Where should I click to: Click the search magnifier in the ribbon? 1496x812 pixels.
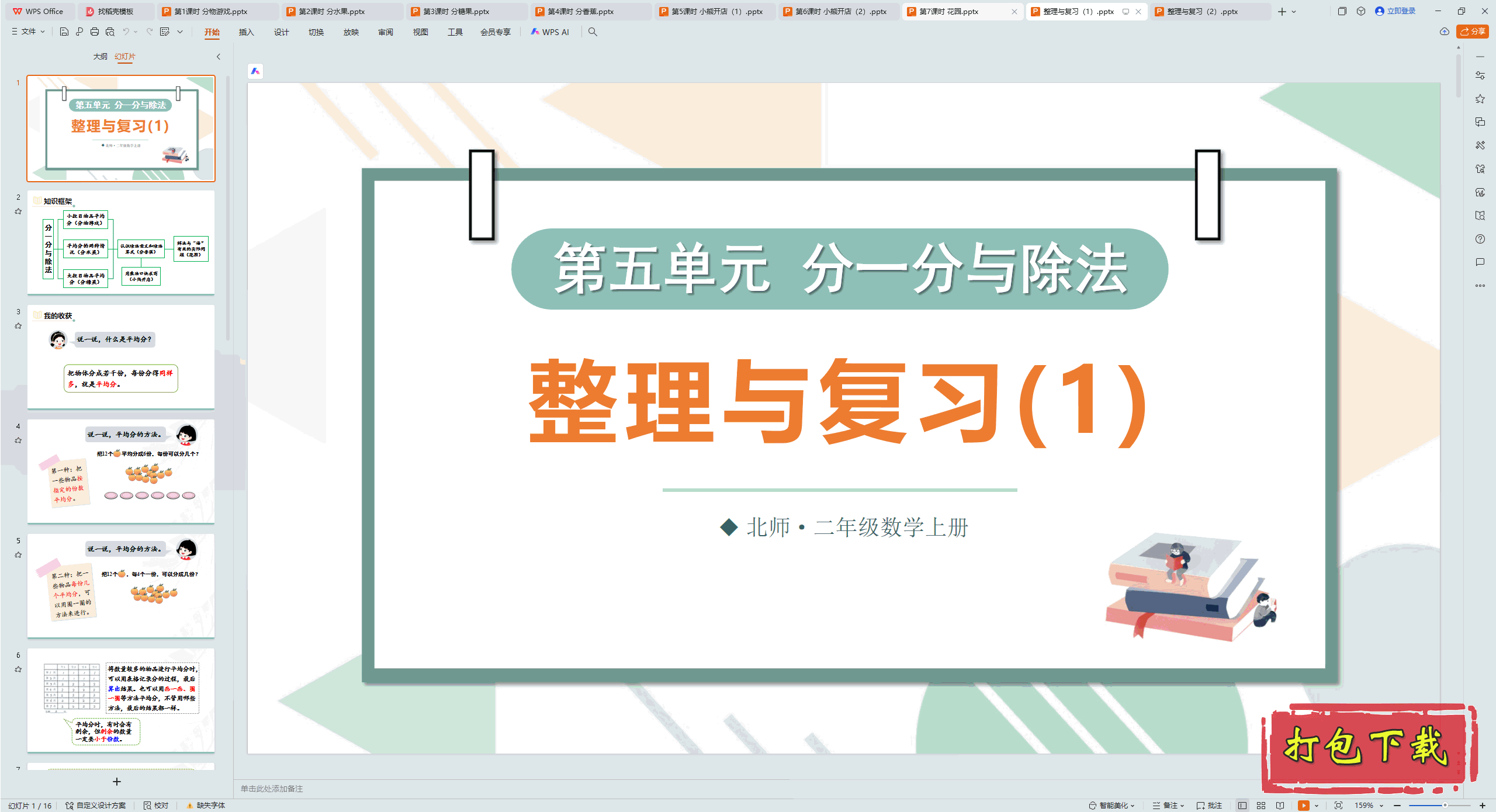click(592, 32)
